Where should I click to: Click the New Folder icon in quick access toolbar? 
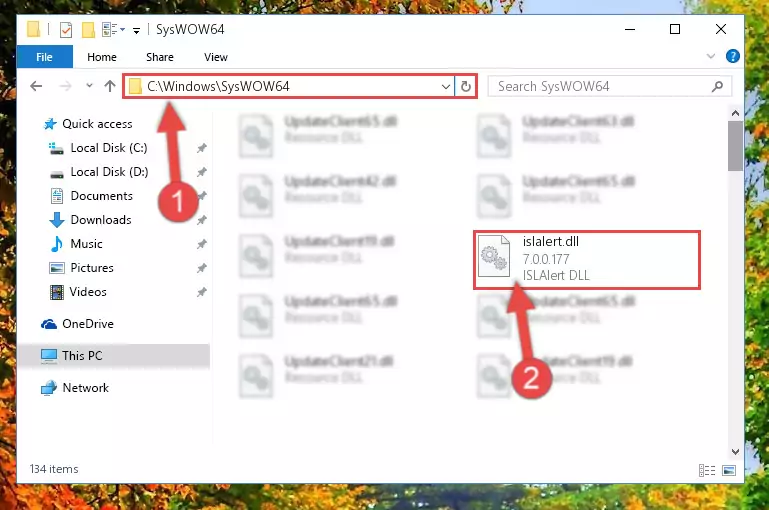[x=88, y=30]
